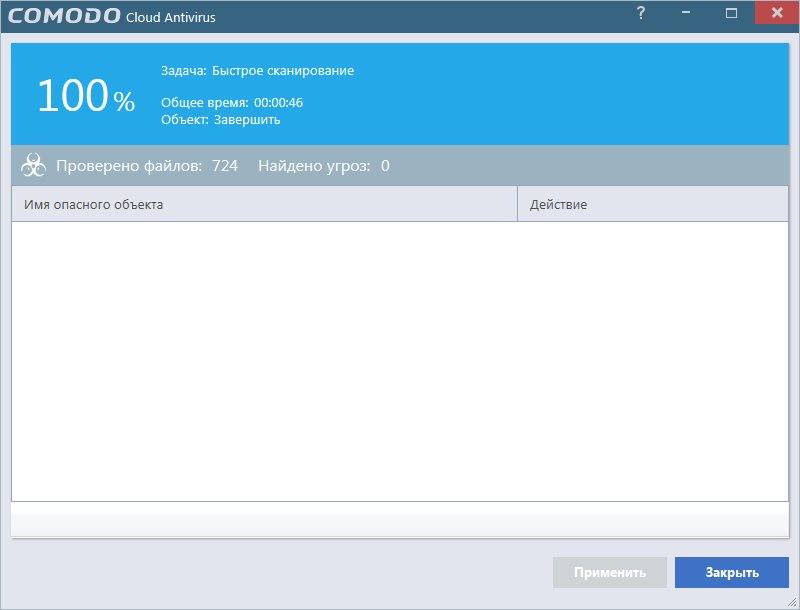The image size is (800, 610).
Task: Click the Общее время: 00:00:46 text
Action: [232, 103]
